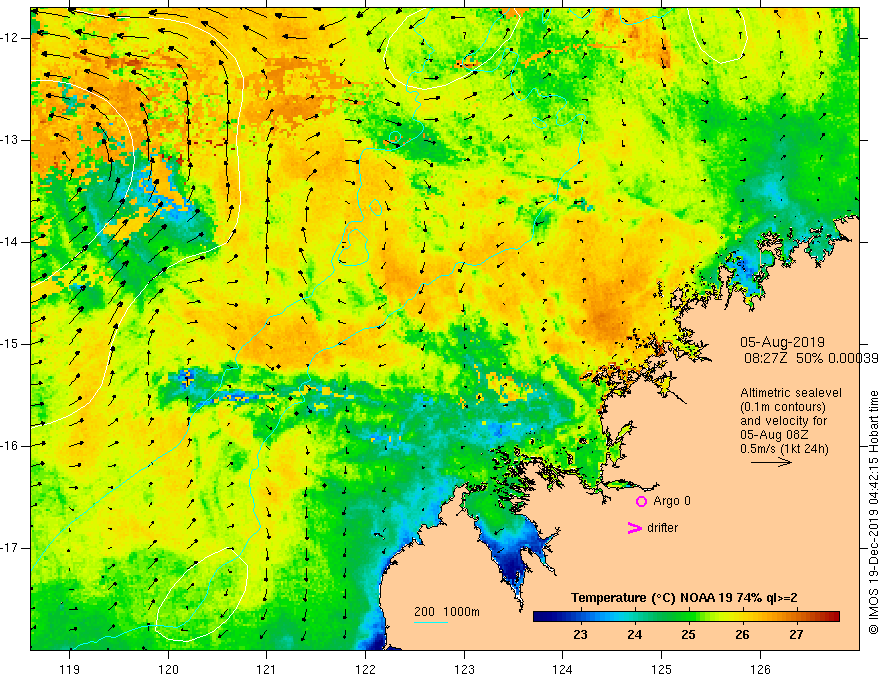Click the 05-Aug 08Z caption line

(x=774, y=435)
